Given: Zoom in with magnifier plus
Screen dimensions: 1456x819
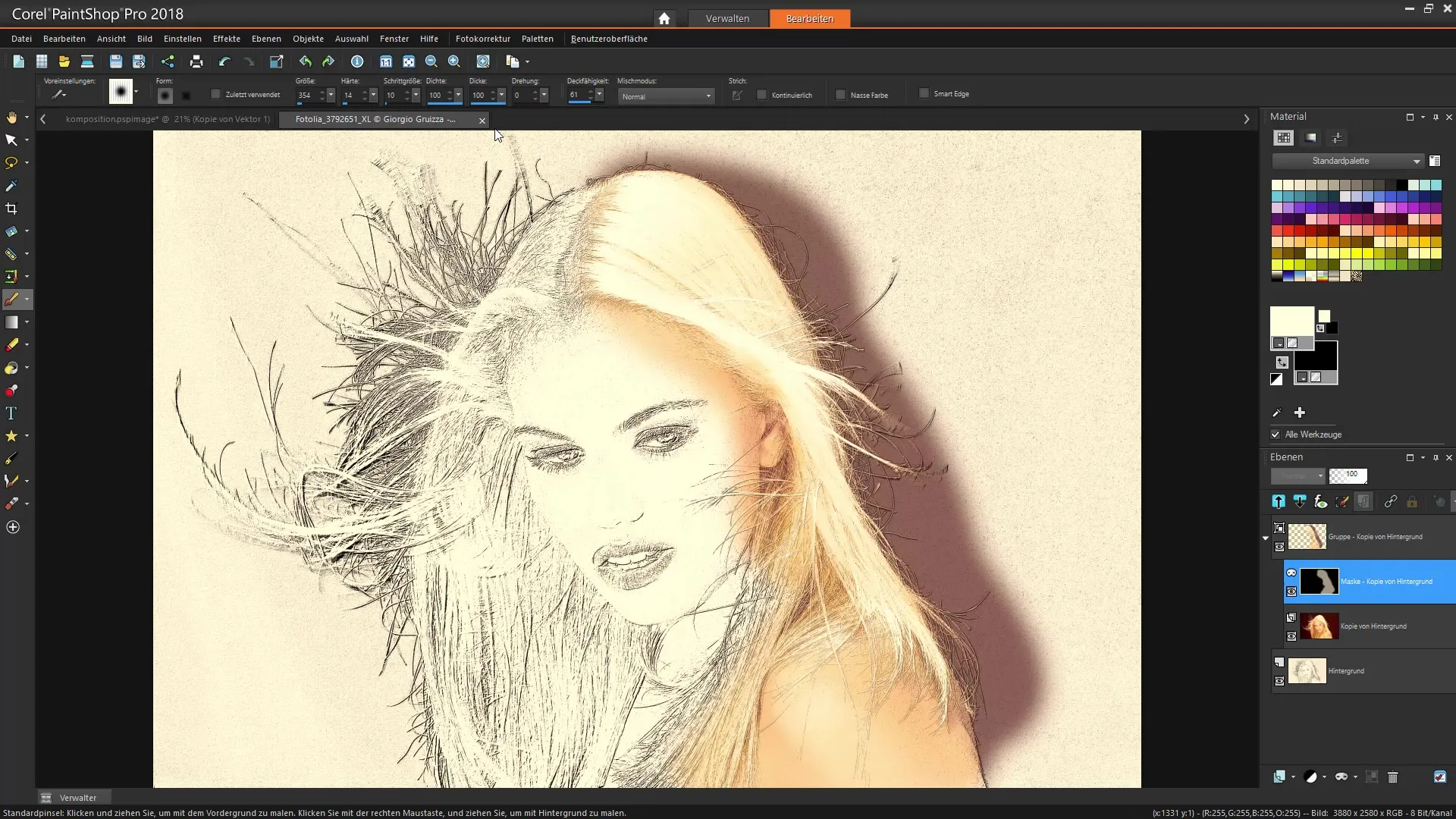Looking at the screenshot, I should 454,61.
